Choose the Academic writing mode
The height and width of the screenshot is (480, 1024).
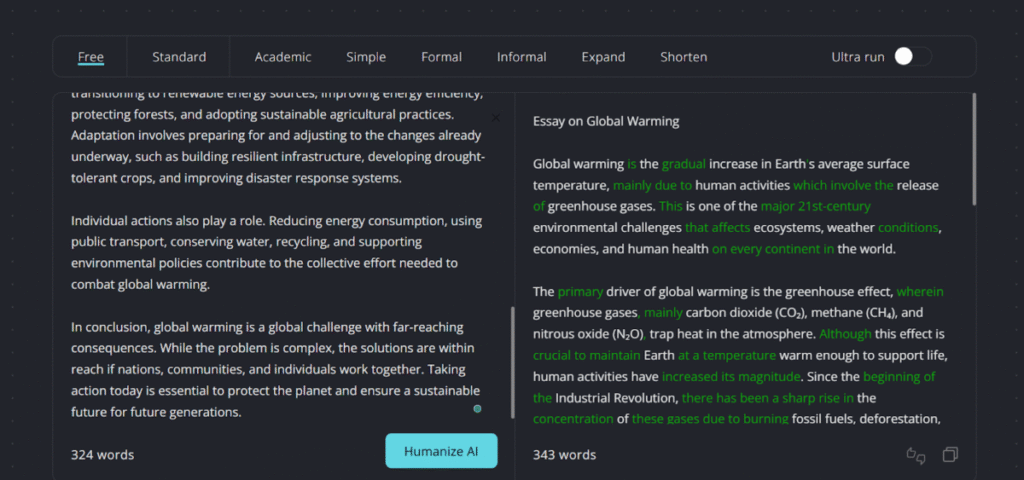click(x=283, y=57)
